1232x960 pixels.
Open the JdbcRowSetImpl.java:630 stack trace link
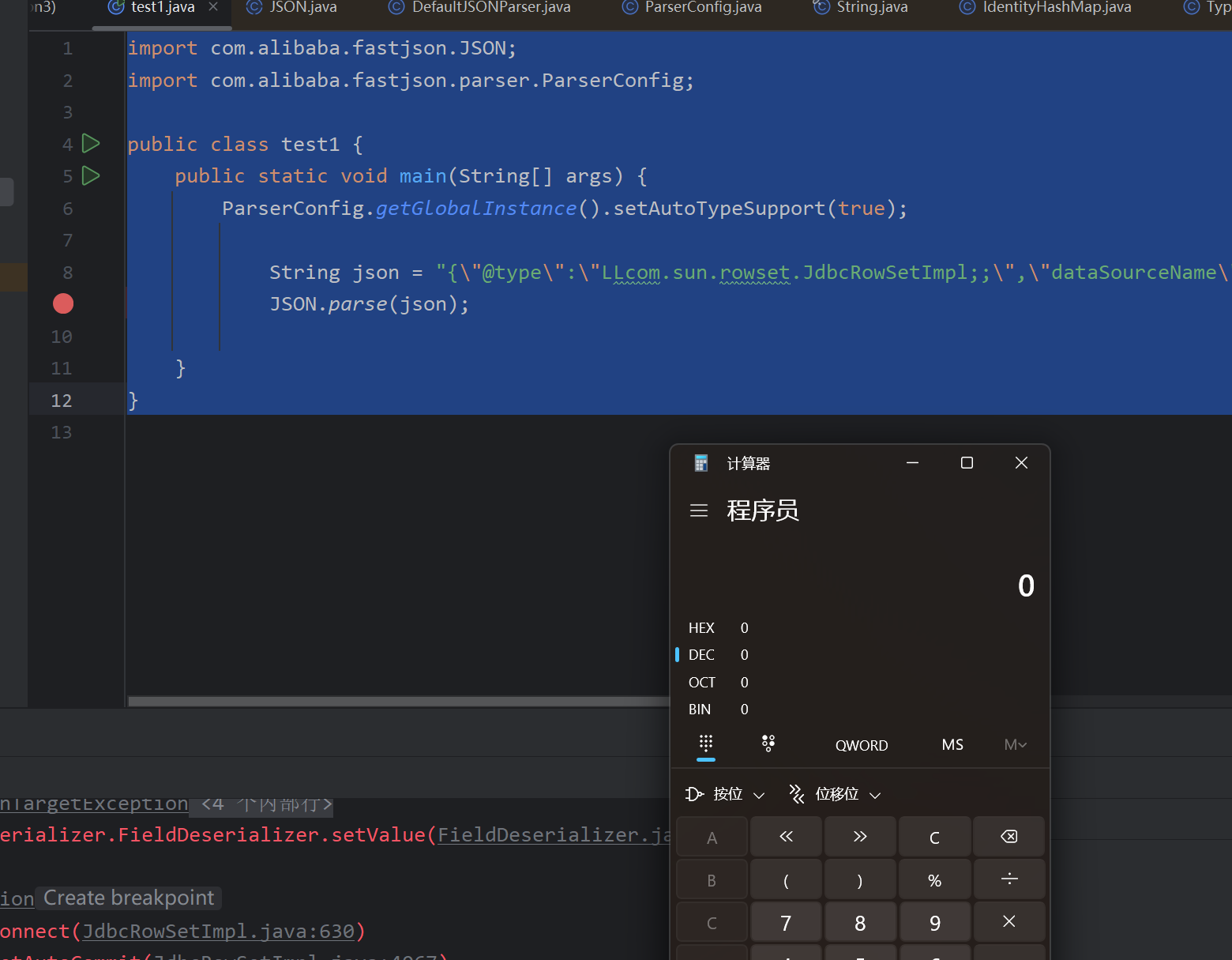coord(219,932)
